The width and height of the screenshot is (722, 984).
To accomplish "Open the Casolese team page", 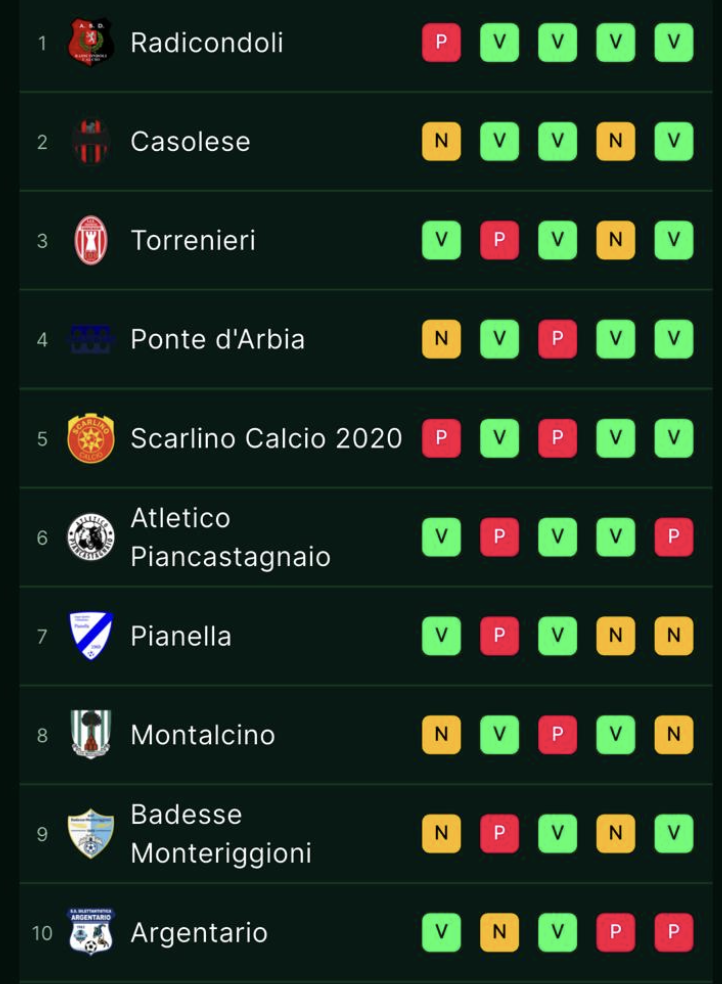I will click(x=190, y=142).
